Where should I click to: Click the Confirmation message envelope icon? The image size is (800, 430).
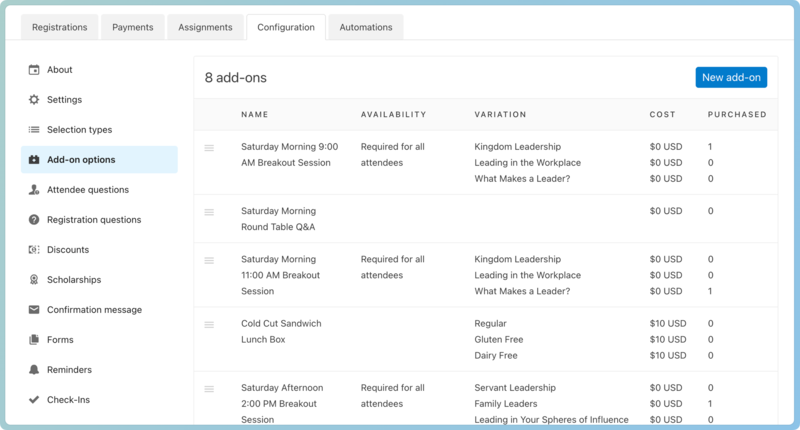(34, 310)
